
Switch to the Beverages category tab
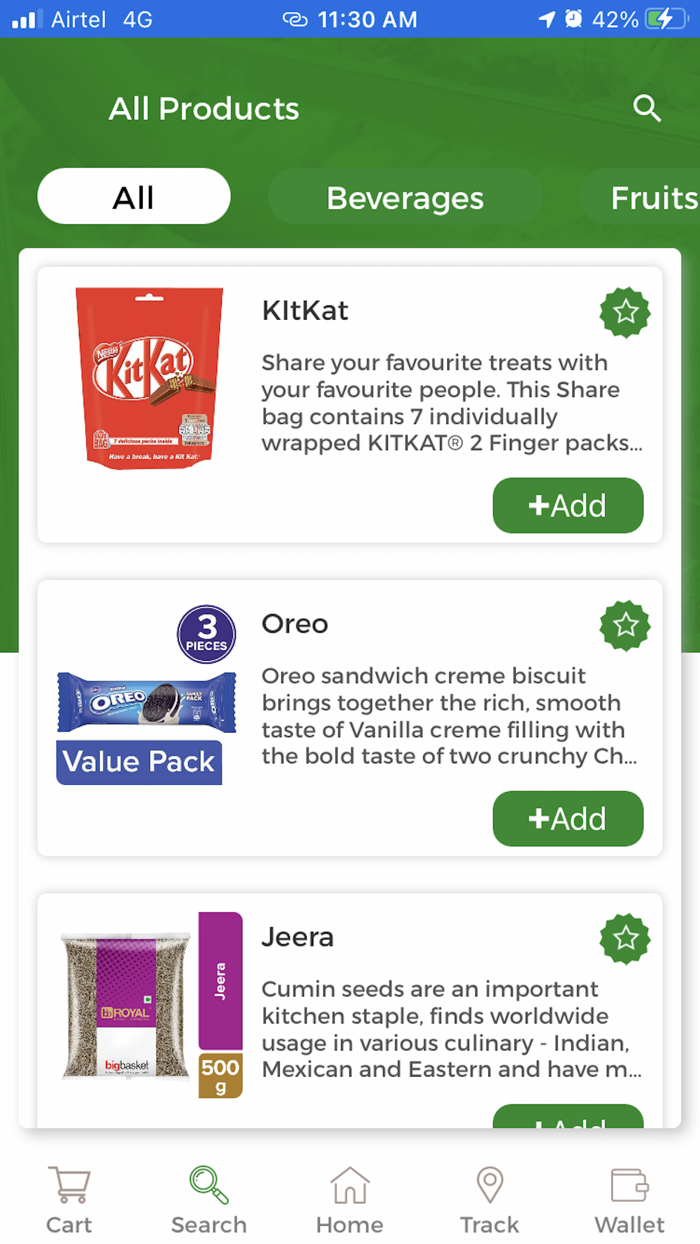click(x=404, y=197)
